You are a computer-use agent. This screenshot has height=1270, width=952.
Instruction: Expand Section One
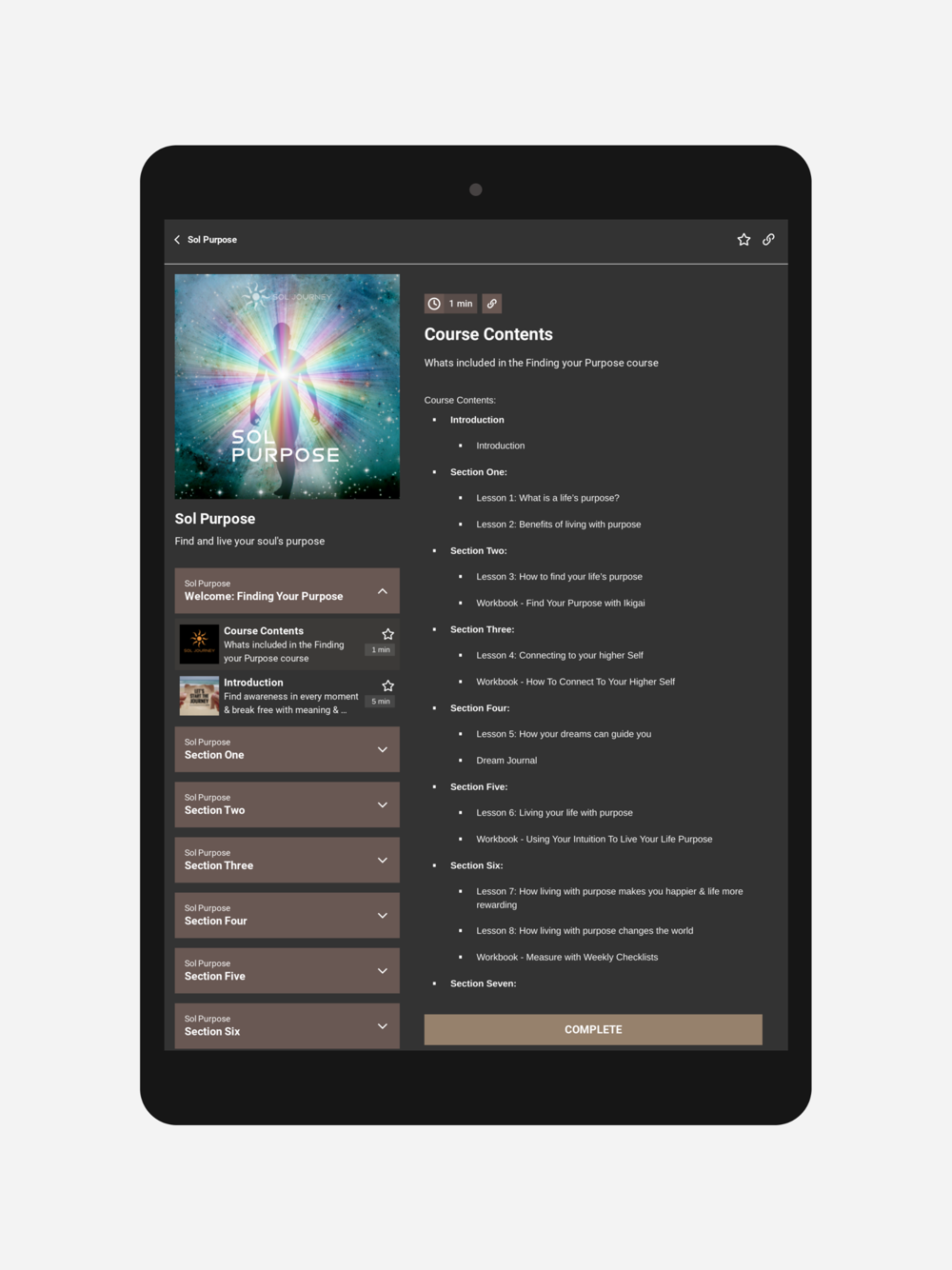tap(288, 749)
